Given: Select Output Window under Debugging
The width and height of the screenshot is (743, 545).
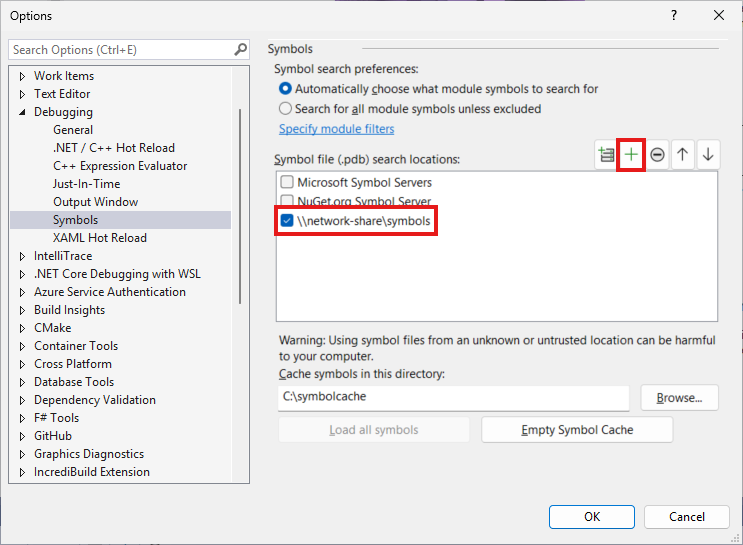Looking at the screenshot, I should pos(95,202).
